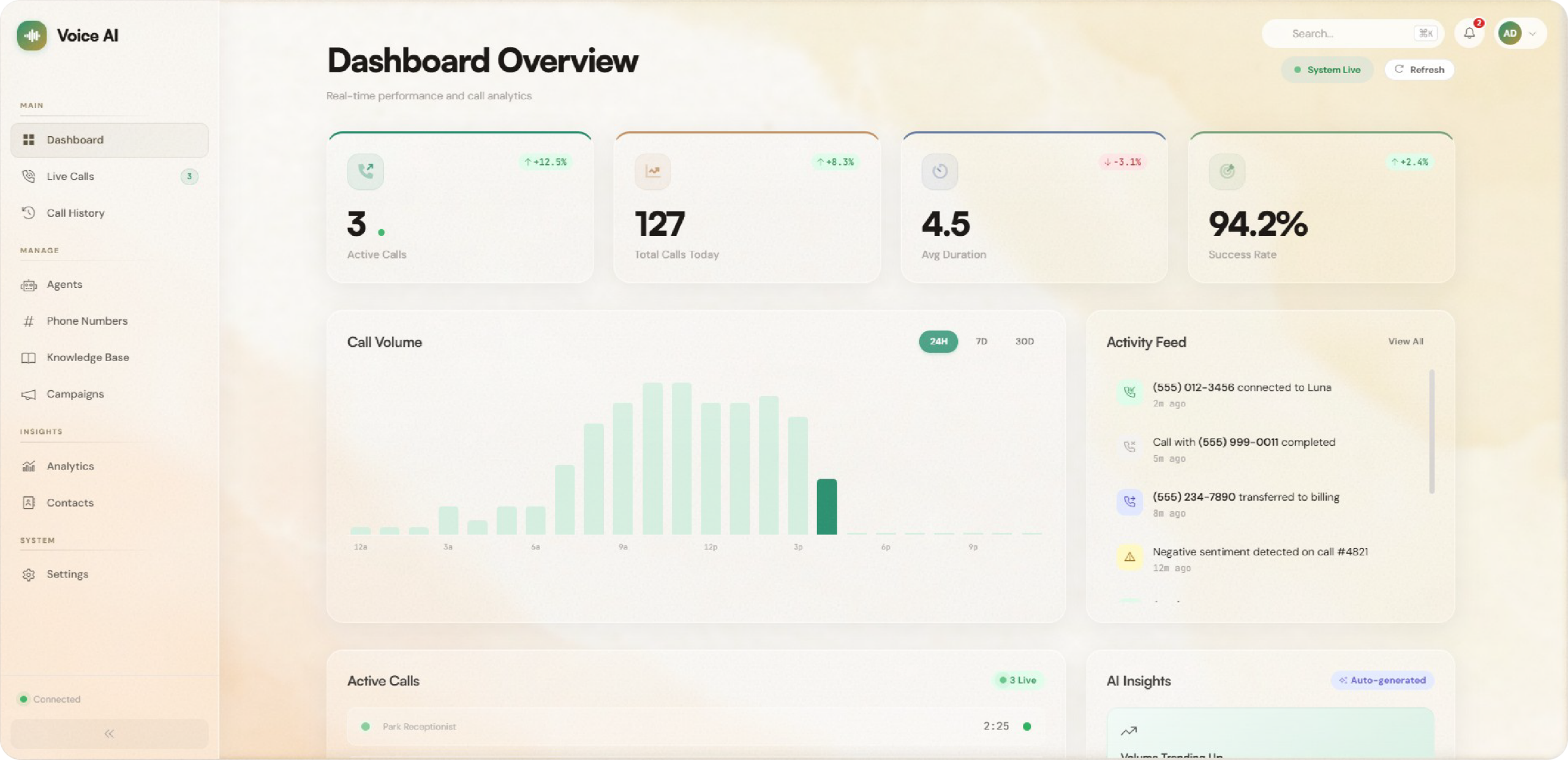Select the 24H time range
The image size is (1568, 760).
click(938, 341)
